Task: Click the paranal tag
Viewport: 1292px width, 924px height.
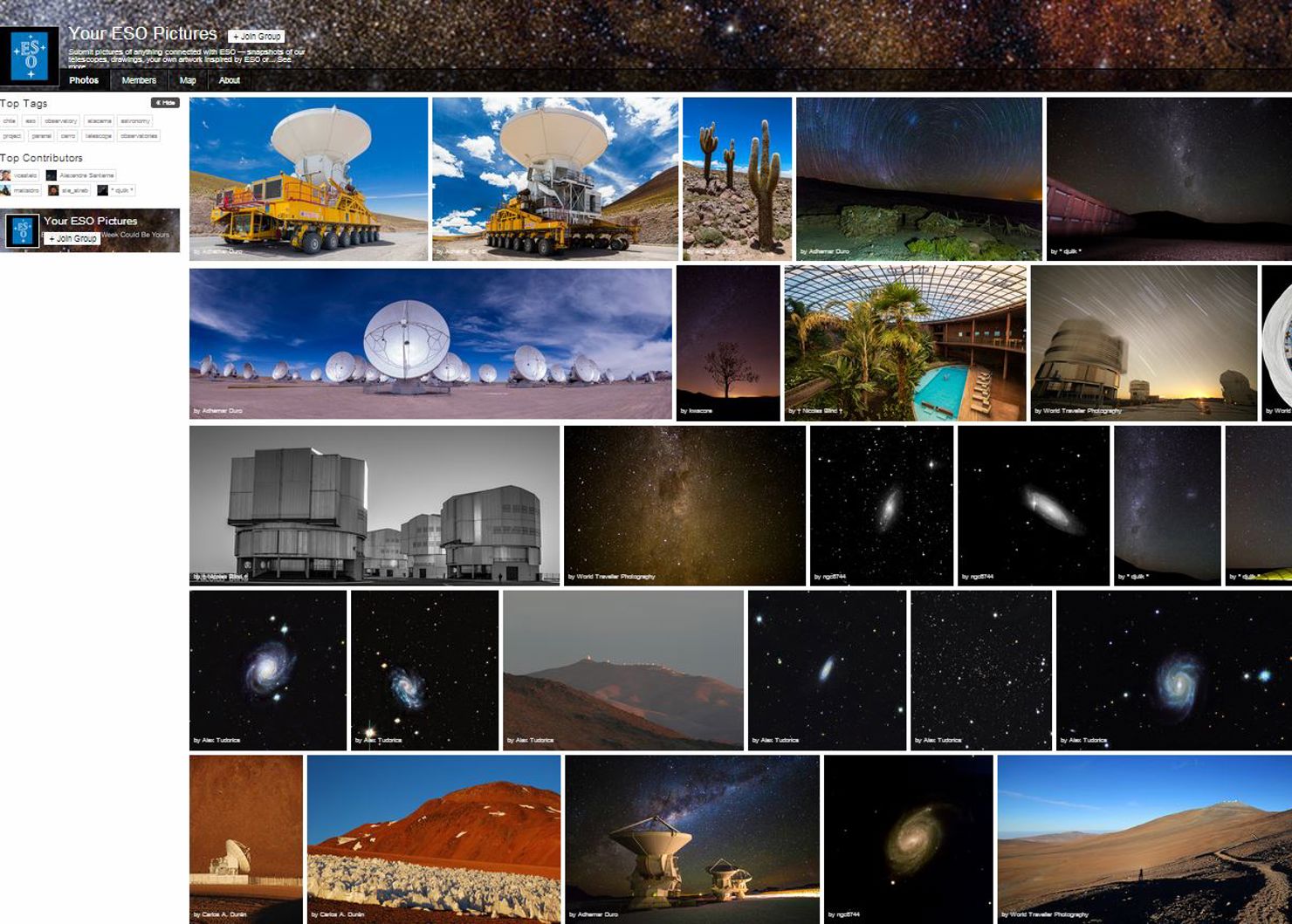Action: [x=42, y=135]
